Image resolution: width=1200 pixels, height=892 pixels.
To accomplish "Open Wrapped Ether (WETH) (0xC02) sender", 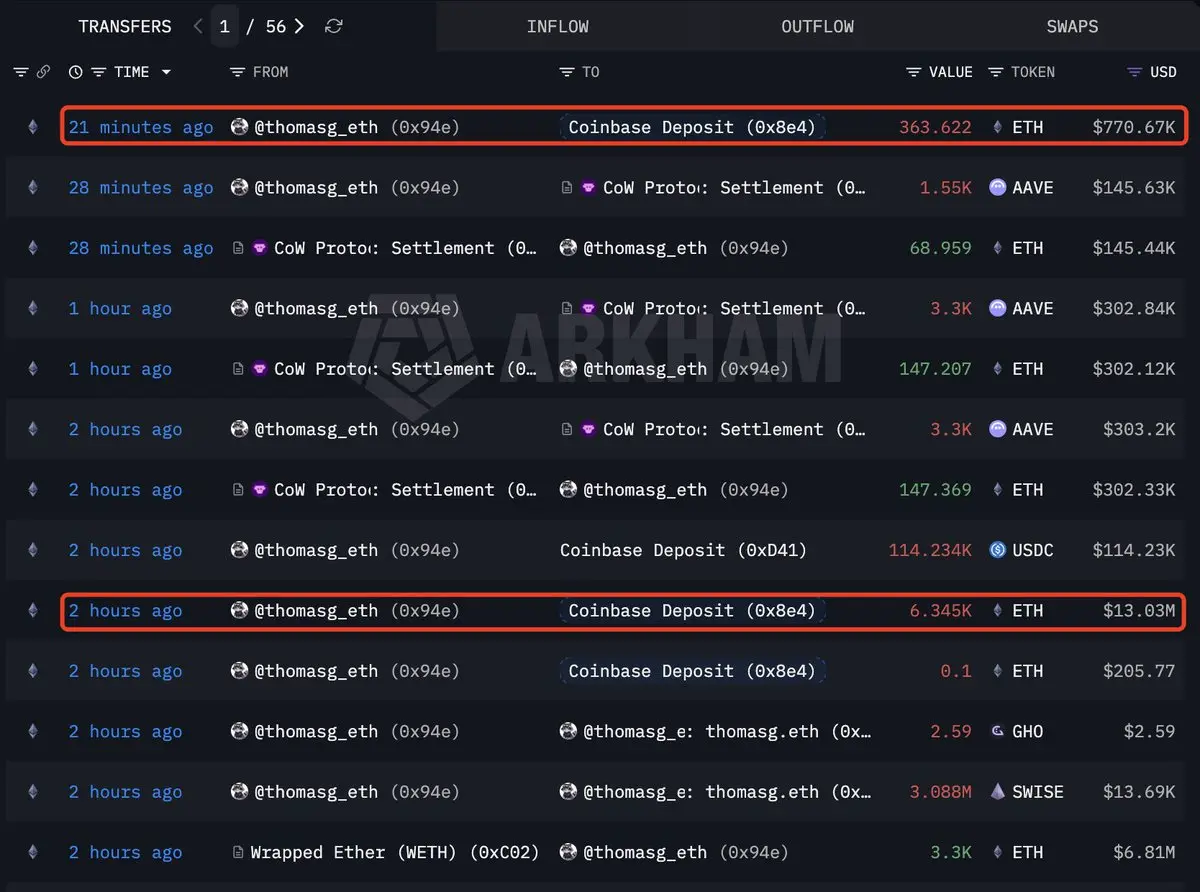I will (x=394, y=852).
